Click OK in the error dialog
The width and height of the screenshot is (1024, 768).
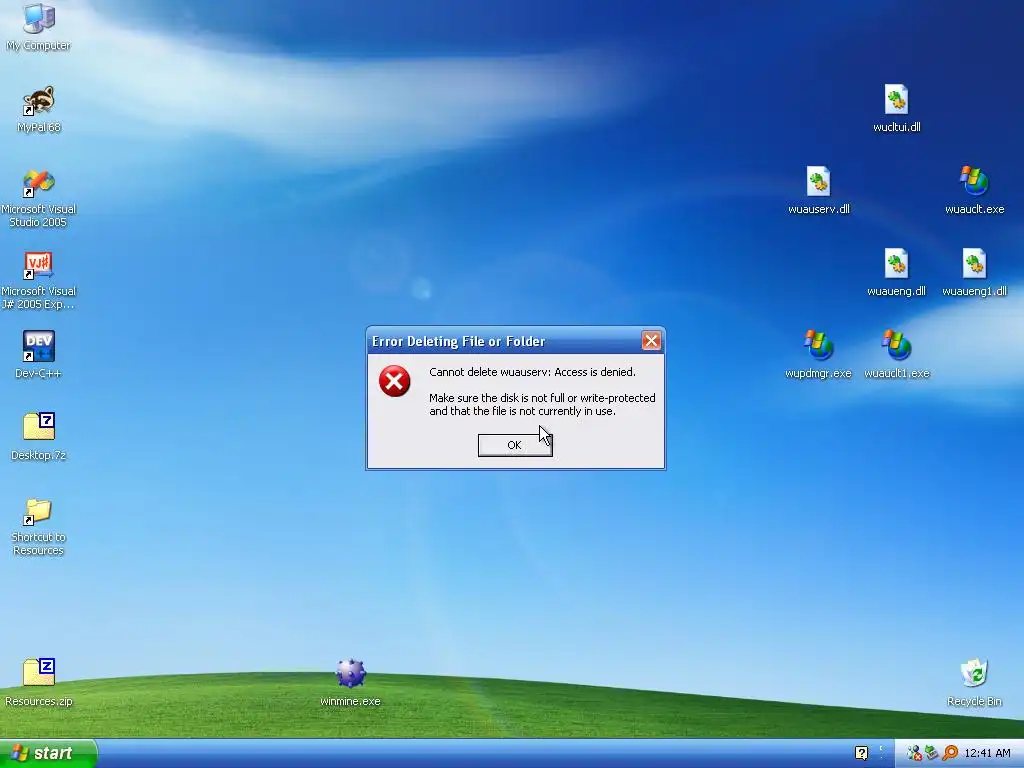click(x=515, y=445)
